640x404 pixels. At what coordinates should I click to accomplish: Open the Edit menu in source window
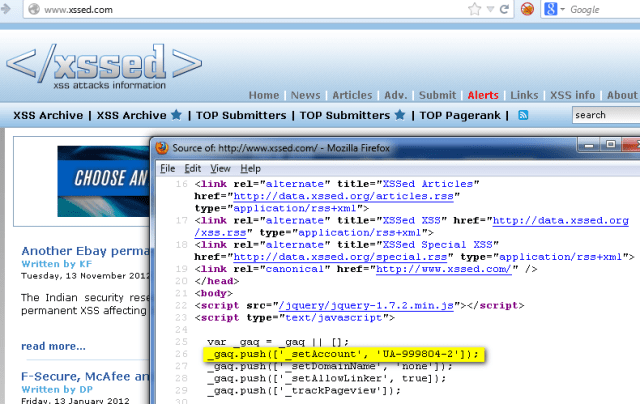point(193,169)
